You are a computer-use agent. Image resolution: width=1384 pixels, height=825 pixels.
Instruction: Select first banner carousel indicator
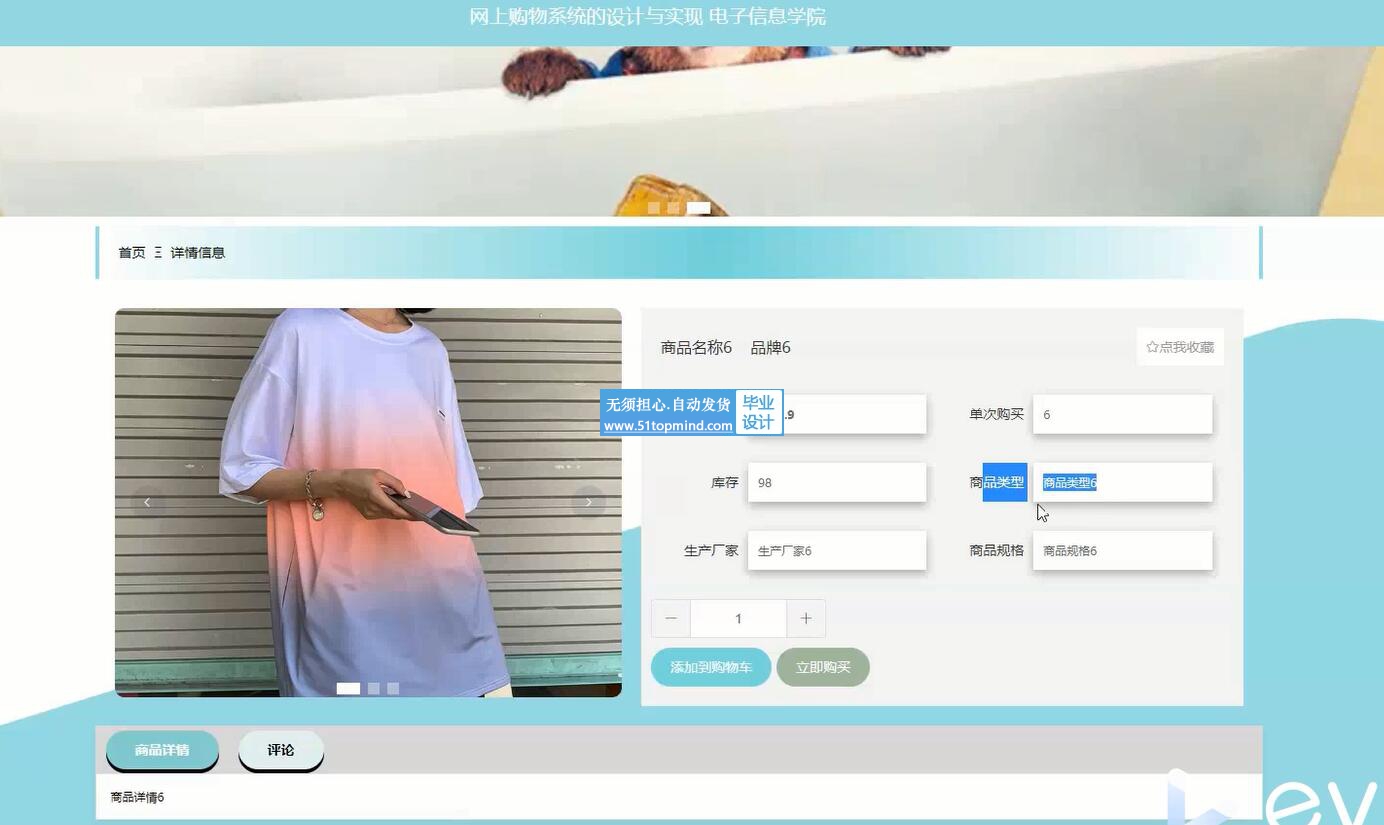pos(654,208)
